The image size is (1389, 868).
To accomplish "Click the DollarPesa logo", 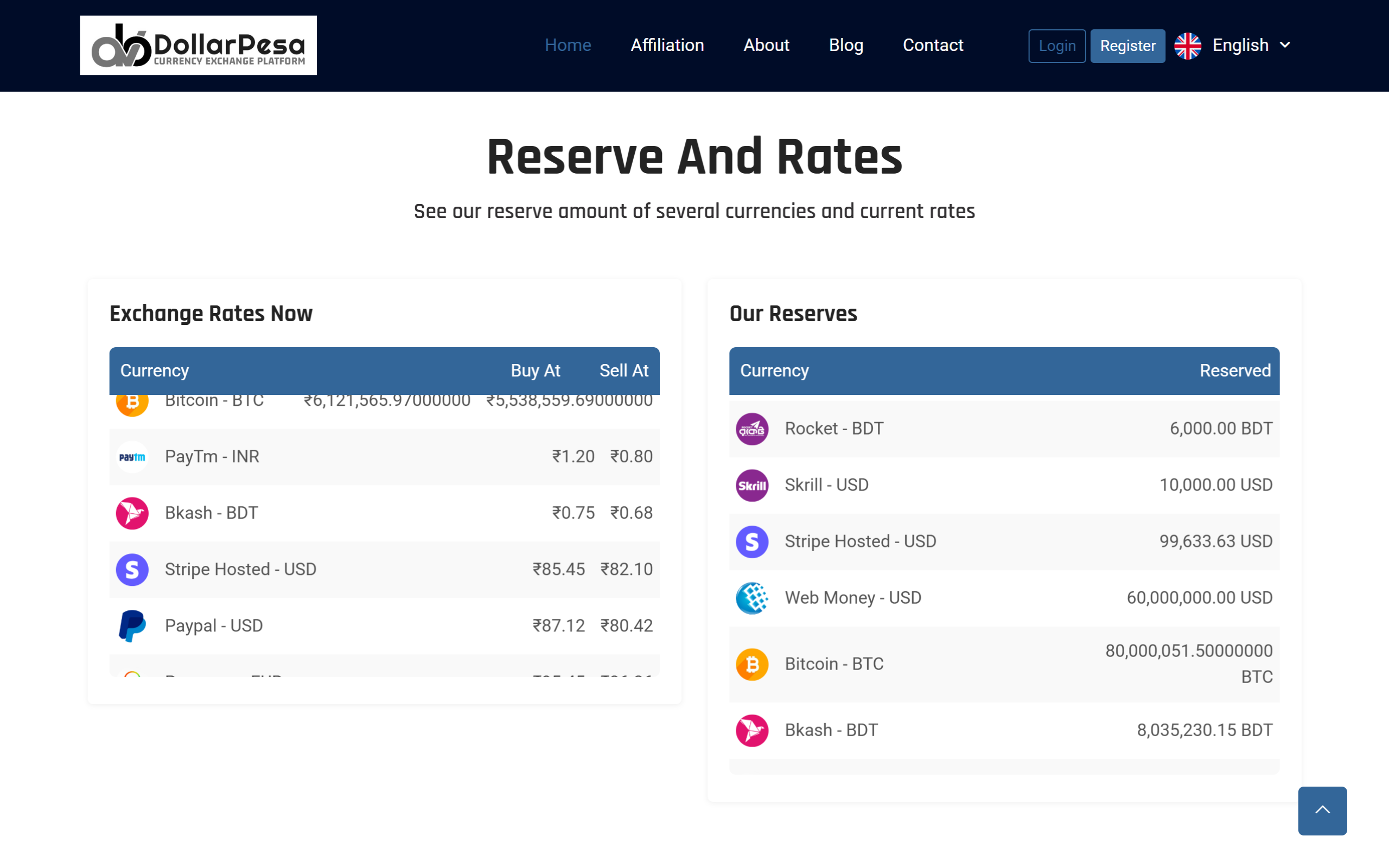I will 198,46.
